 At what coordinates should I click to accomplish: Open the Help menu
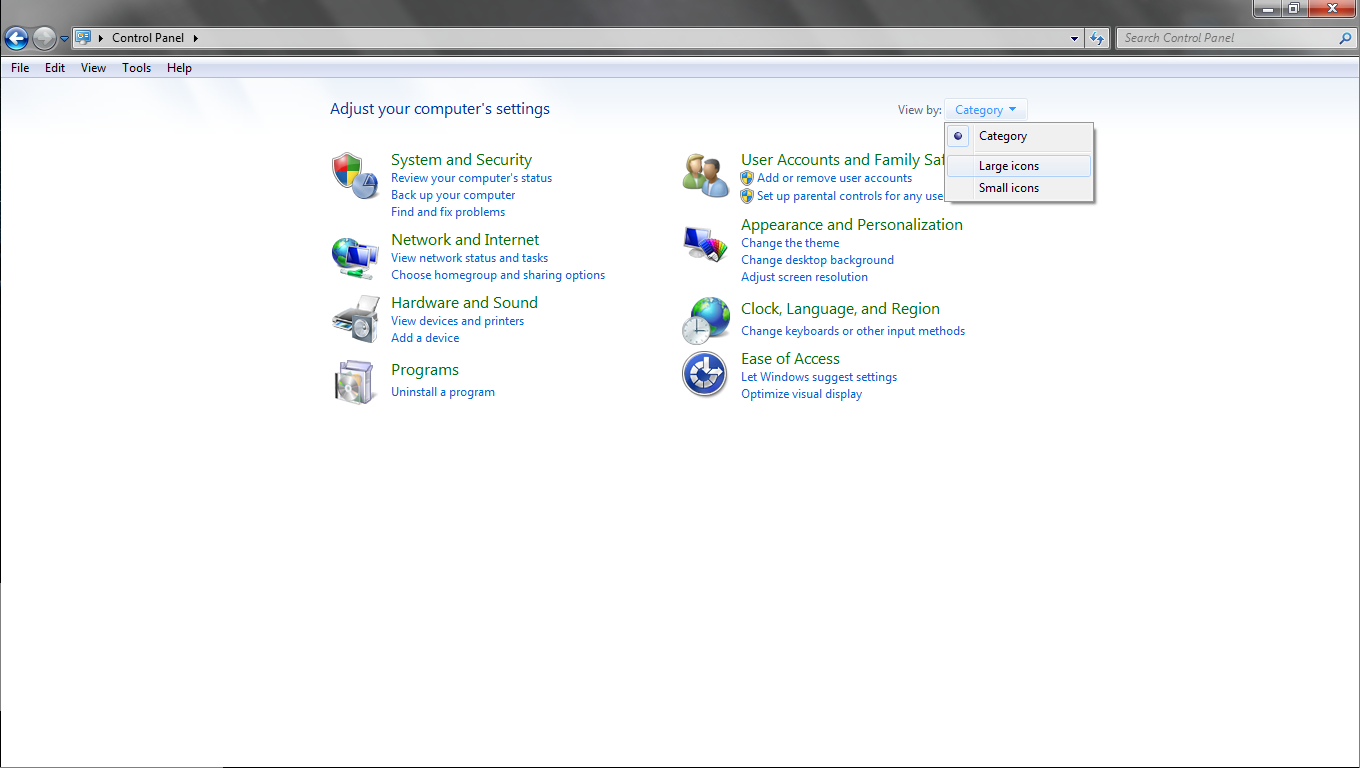point(180,68)
